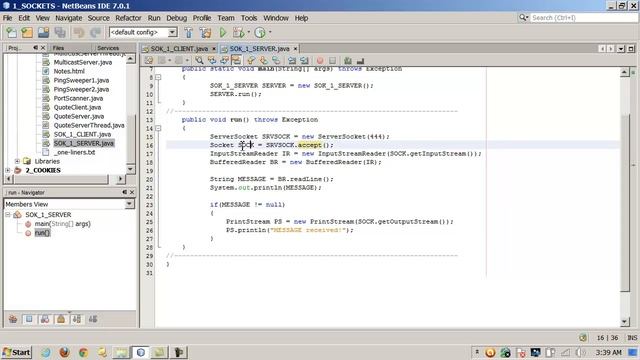This screenshot has height=360, width=640.
Task: Select main(String[] args) in Navigator
Action: (62, 224)
